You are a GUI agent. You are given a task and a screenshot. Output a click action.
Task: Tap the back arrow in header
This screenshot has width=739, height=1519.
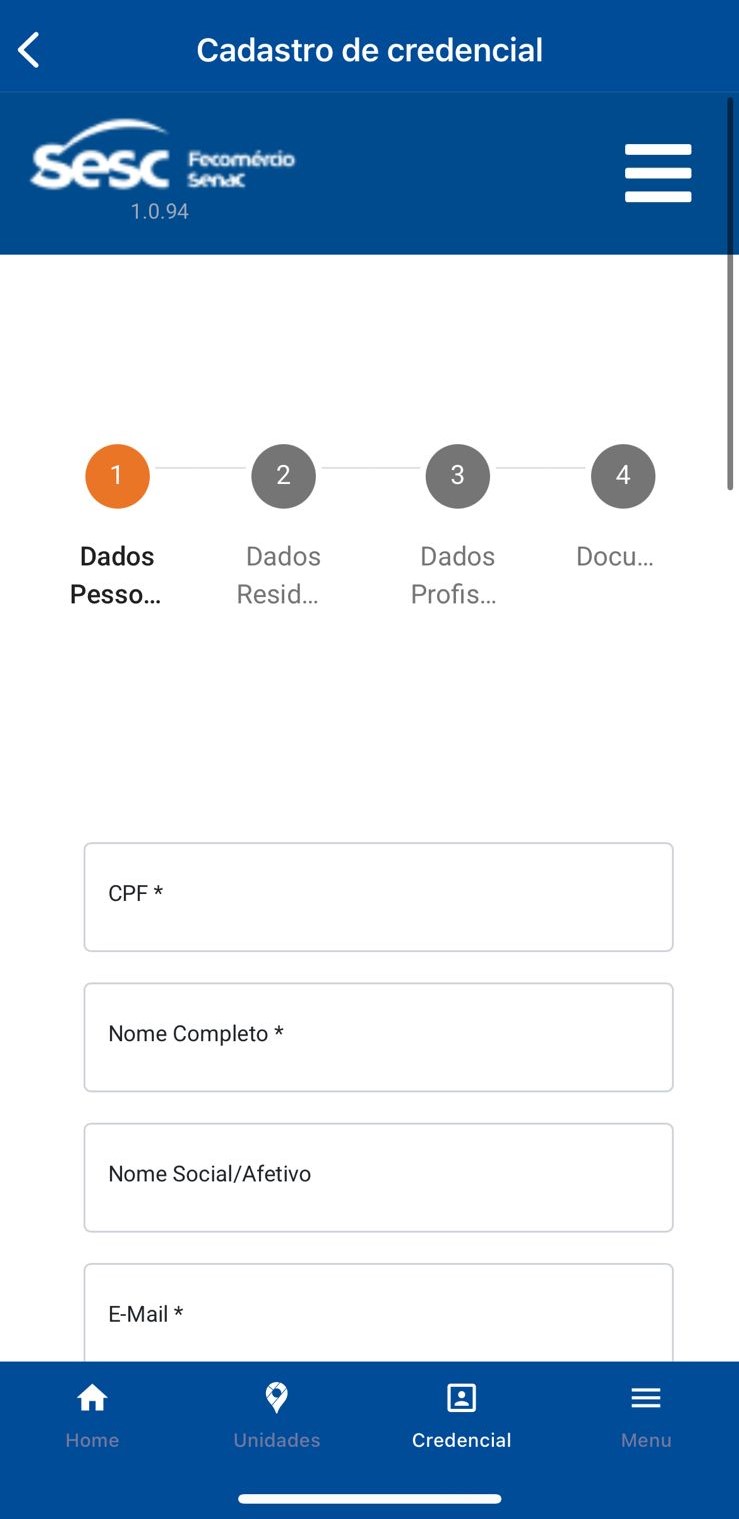pos(29,49)
